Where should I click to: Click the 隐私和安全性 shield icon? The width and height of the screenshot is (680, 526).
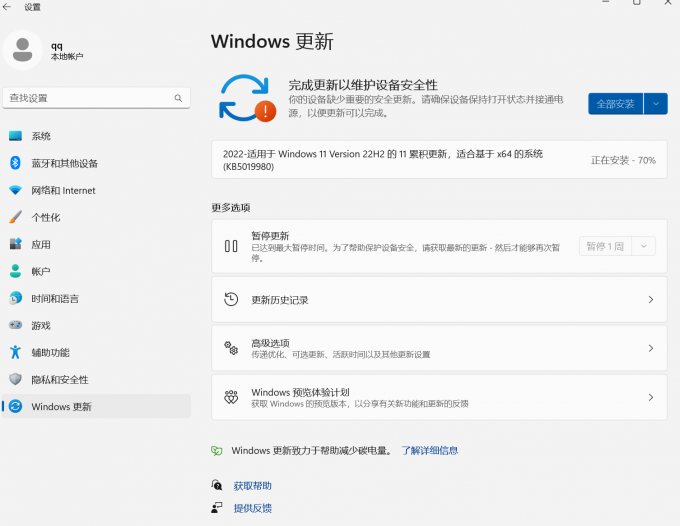(x=15, y=379)
